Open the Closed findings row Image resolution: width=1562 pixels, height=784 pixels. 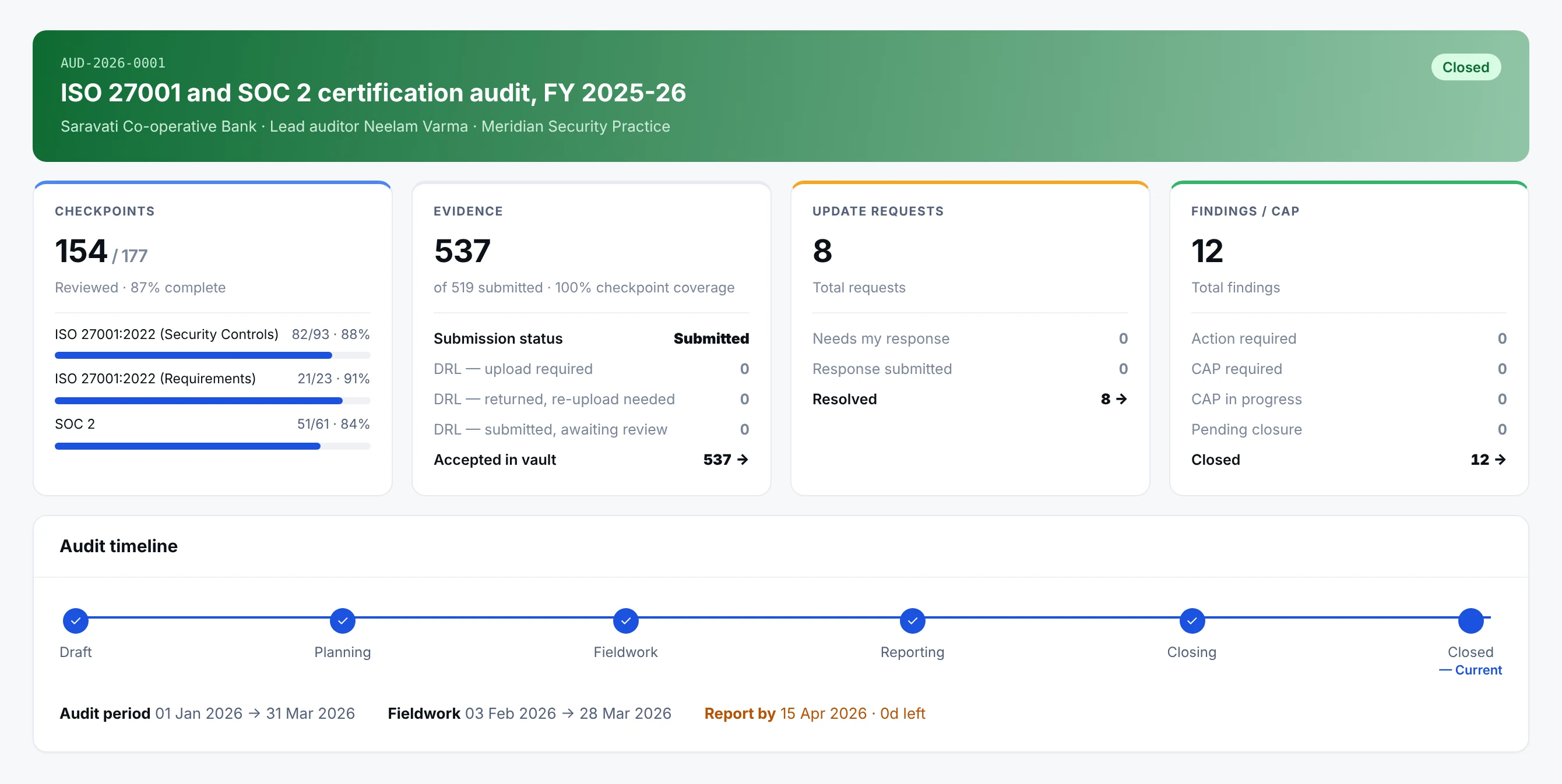(1349, 460)
